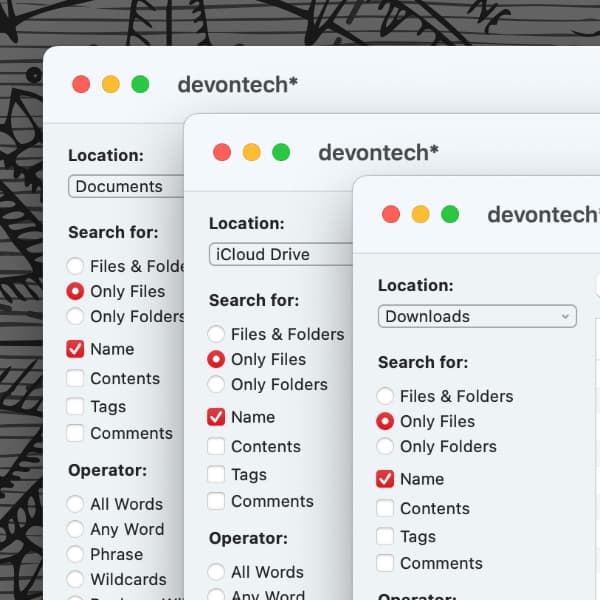This screenshot has height=600, width=600.
Task: Enable Comments checkbox in Downloads window
Action: pos(385,563)
